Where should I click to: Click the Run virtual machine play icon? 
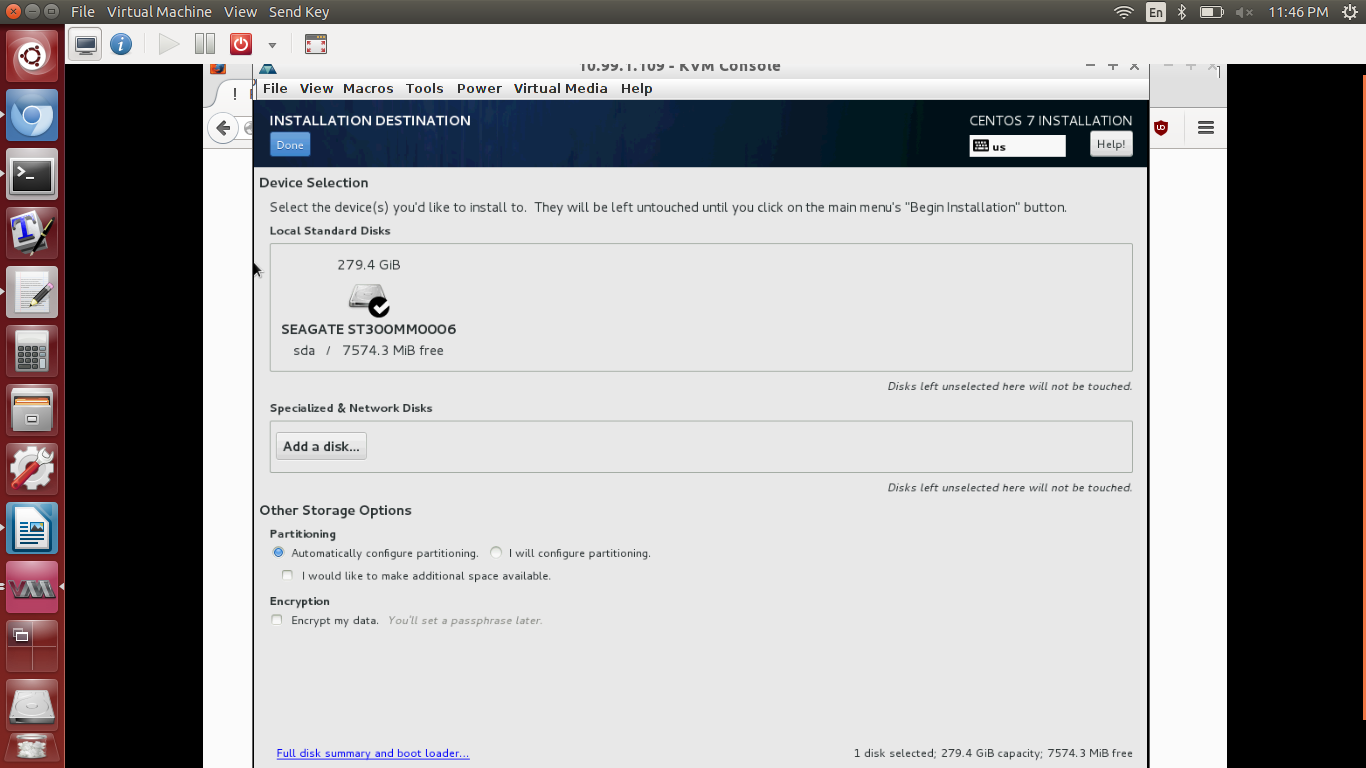click(169, 44)
